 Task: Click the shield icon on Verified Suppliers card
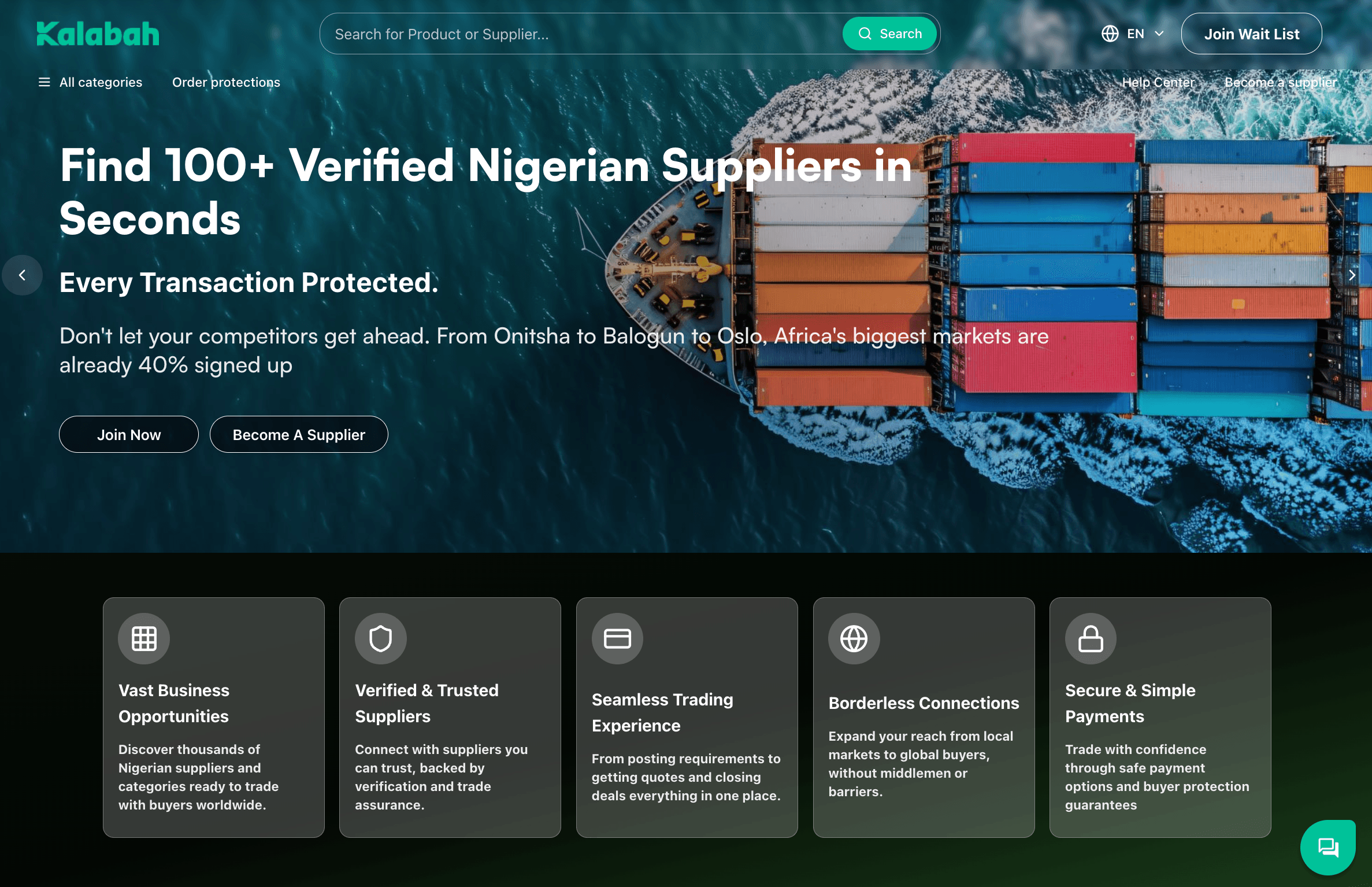pyautogui.click(x=380, y=638)
